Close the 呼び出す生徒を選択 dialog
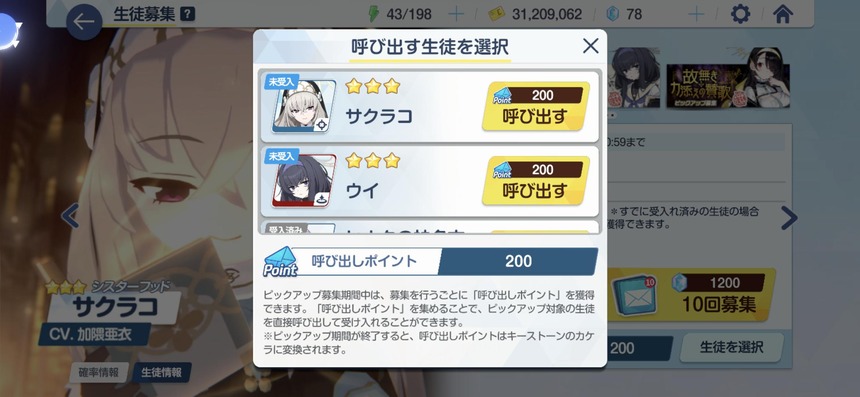Screen dimensions: 860x397 pos(590,46)
